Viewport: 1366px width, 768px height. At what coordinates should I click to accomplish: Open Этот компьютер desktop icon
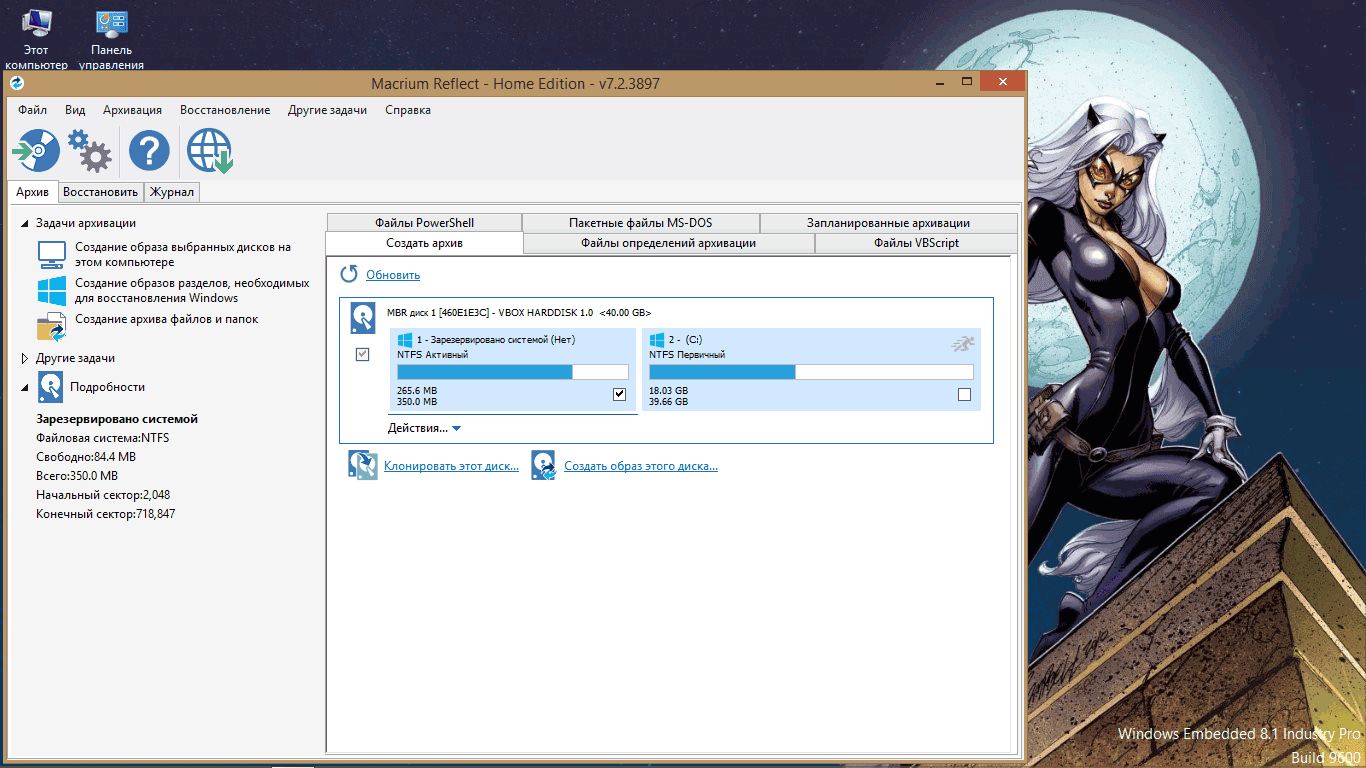coord(36,40)
